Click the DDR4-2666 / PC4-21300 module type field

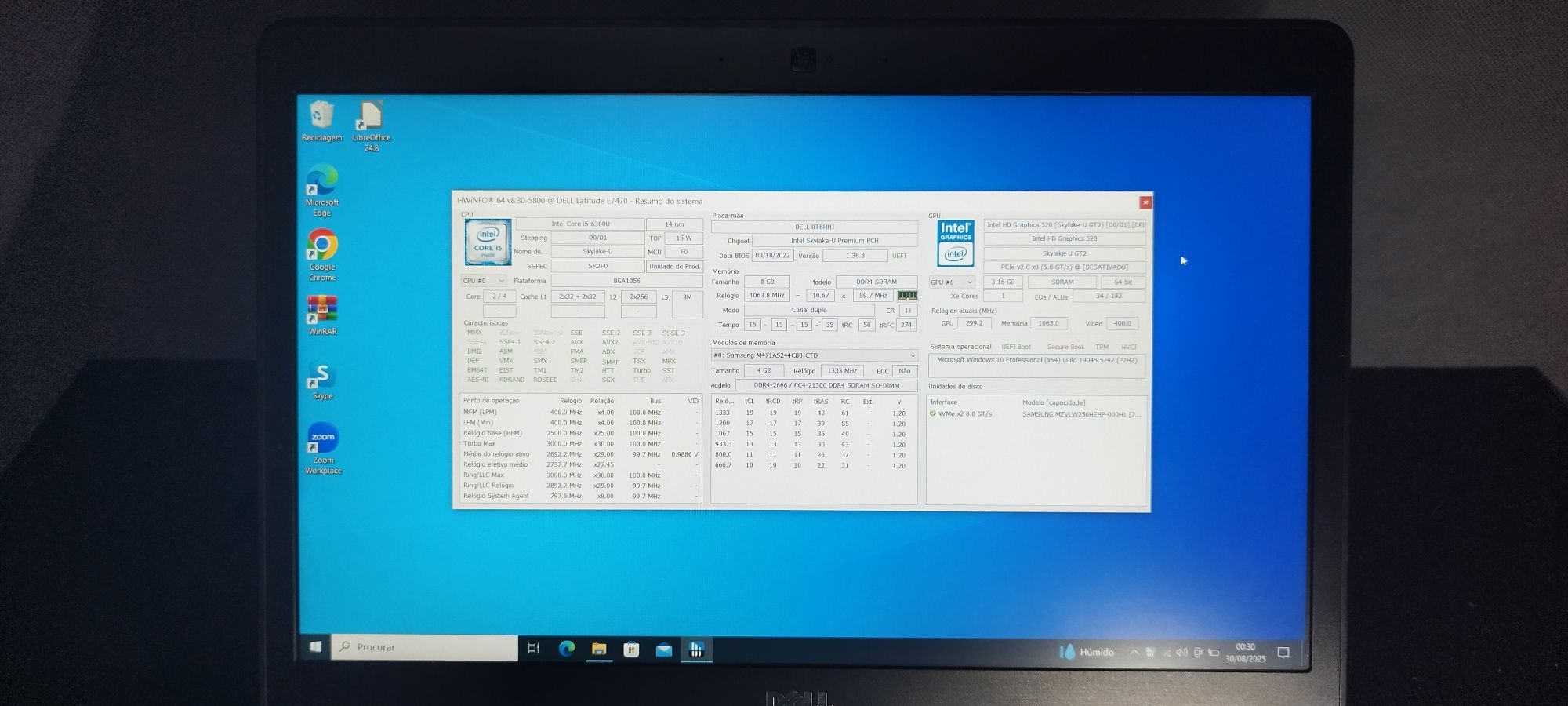coord(826,385)
